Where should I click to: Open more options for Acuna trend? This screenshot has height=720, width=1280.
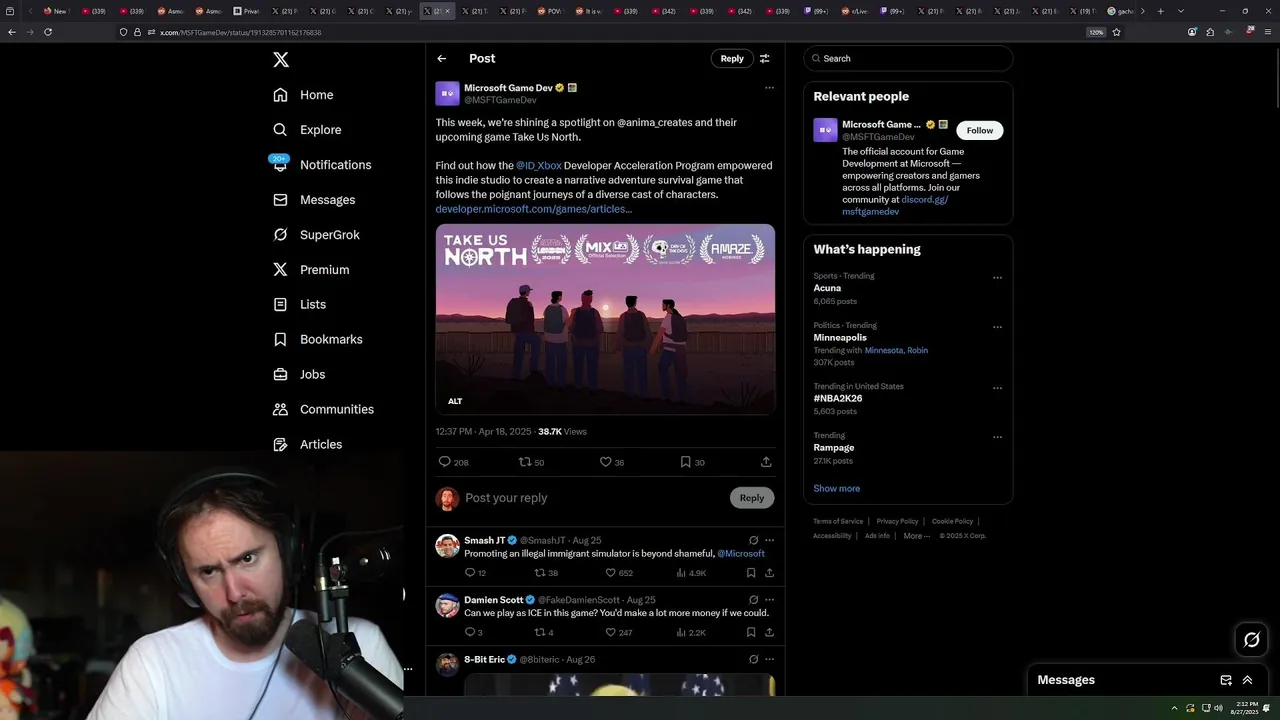[997, 278]
